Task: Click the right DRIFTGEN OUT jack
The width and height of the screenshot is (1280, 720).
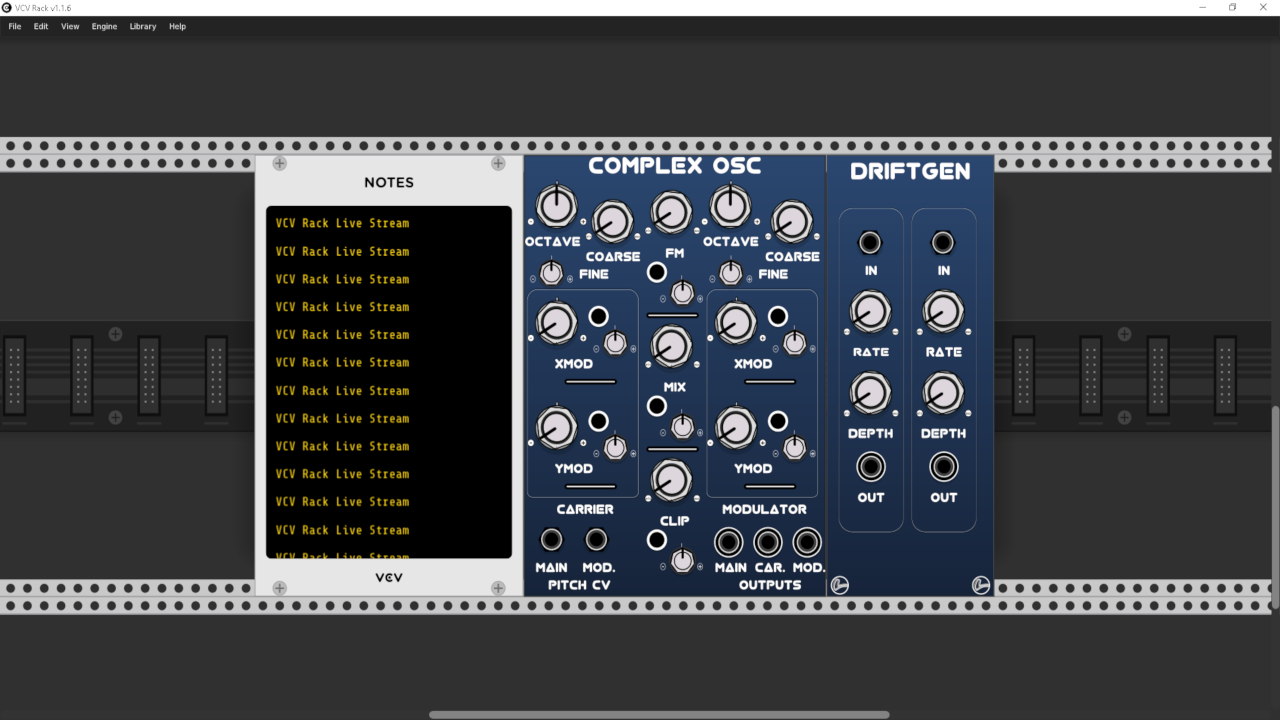Action: 943,467
